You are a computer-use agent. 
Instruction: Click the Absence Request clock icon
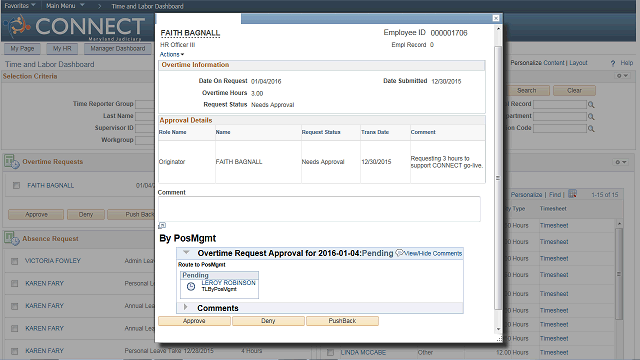click(11, 238)
